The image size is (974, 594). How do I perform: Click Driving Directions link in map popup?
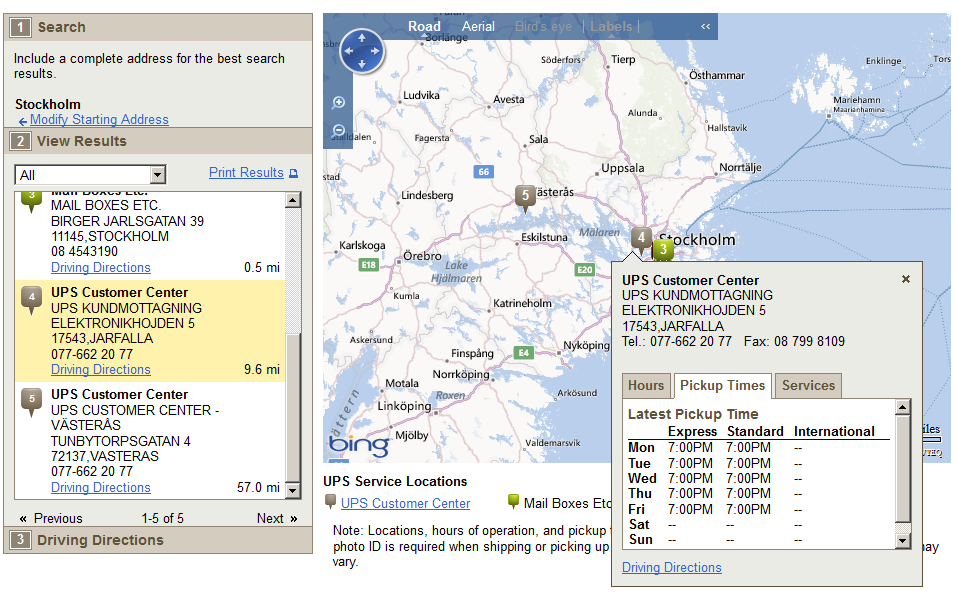coord(671,567)
